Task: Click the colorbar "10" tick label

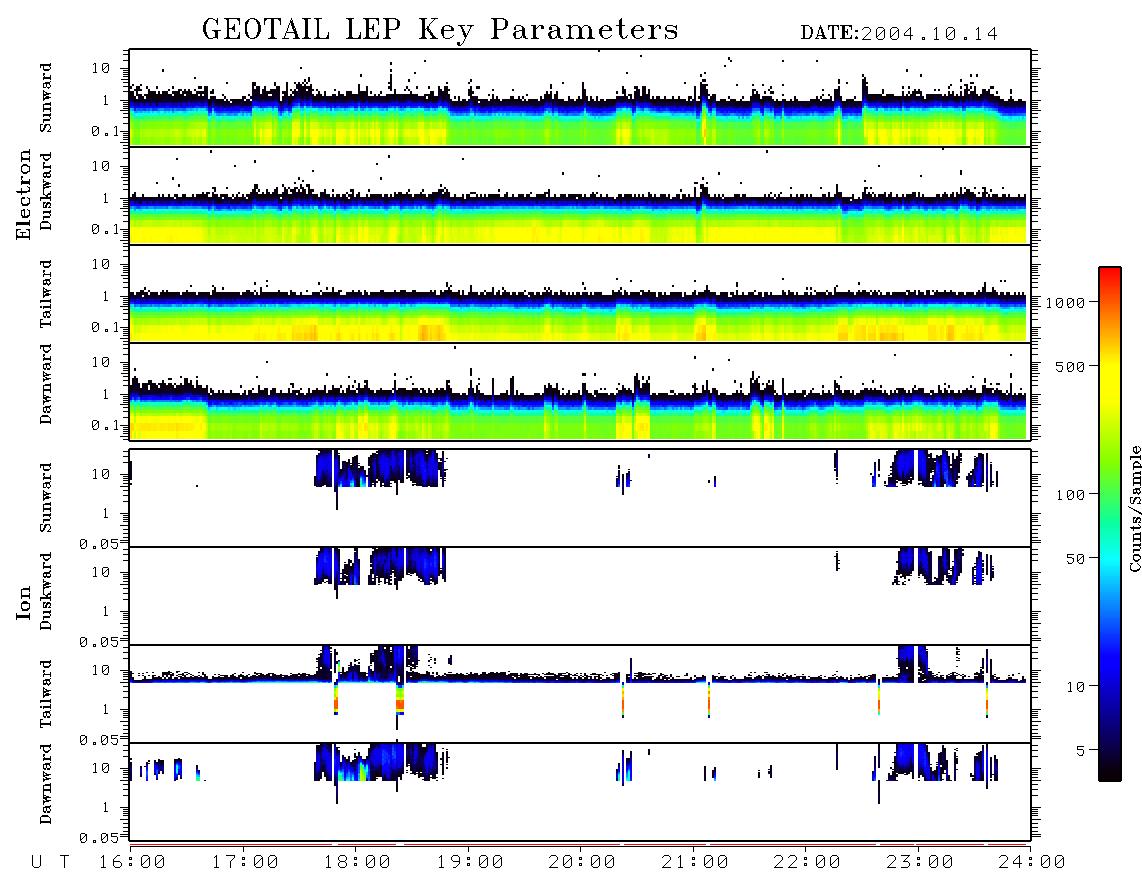Action: tap(1075, 687)
